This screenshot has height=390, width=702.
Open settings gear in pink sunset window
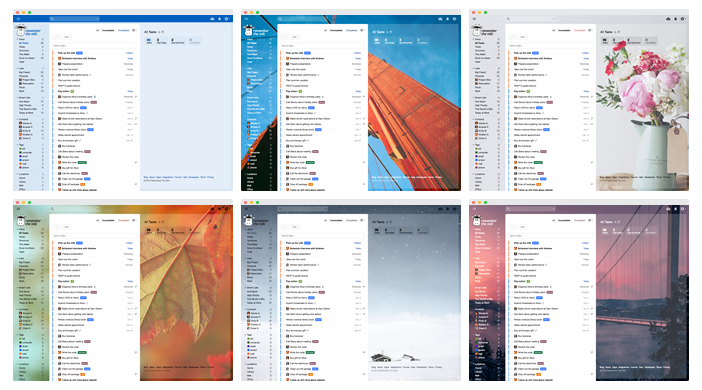(682, 209)
